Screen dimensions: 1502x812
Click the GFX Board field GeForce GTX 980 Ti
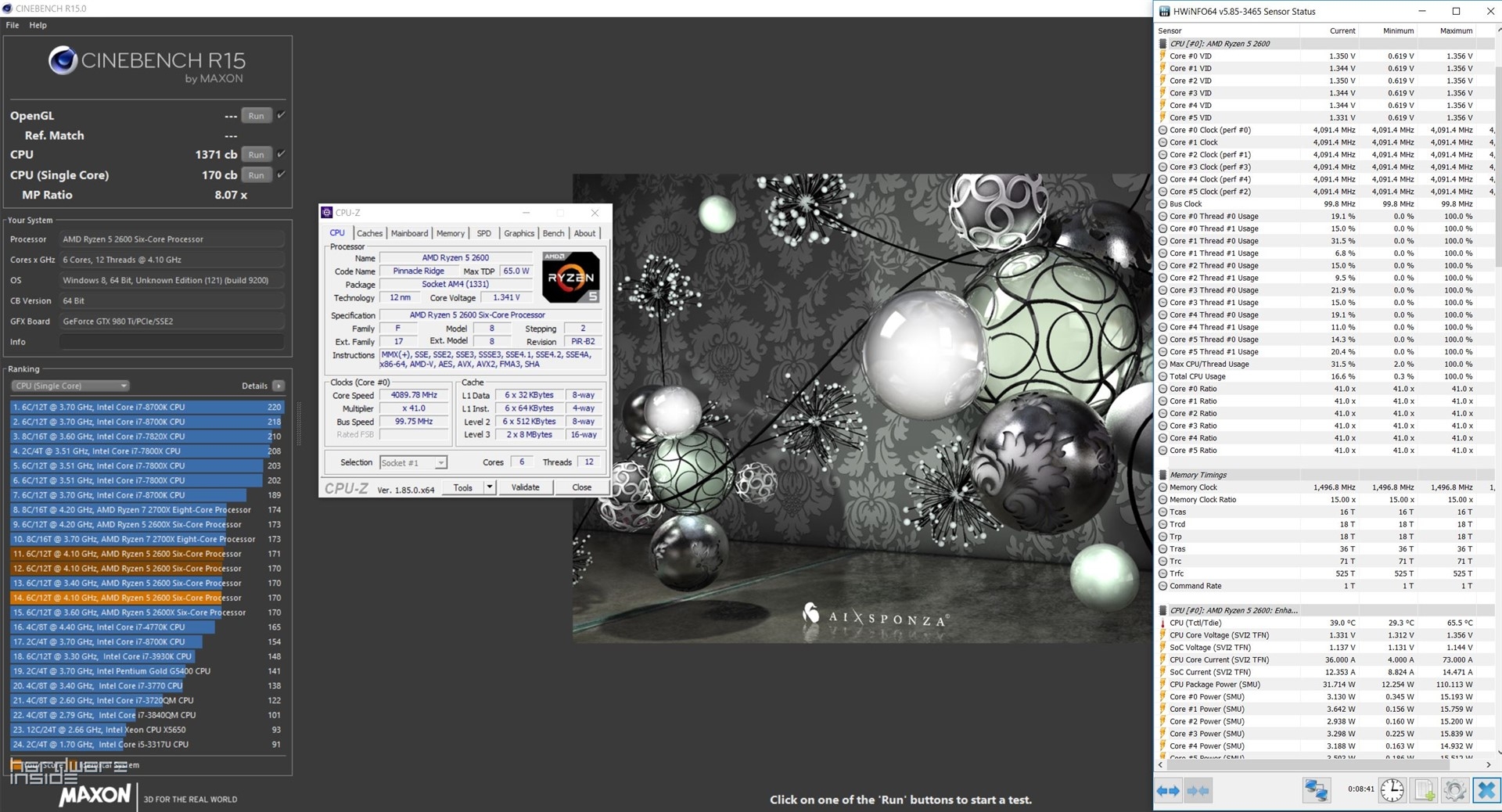pyautogui.click(x=171, y=322)
